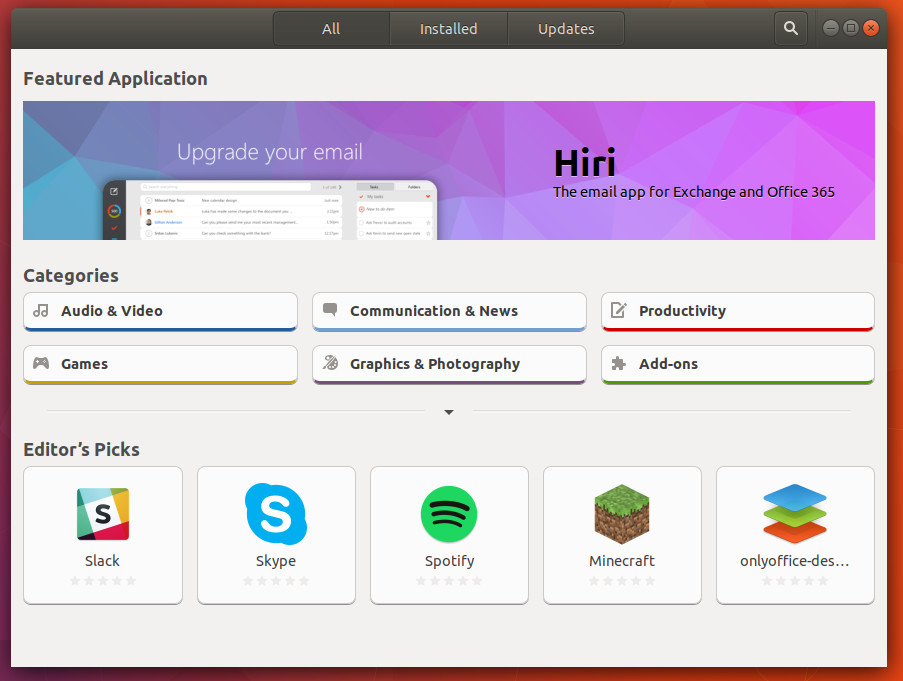Open the Games category
The image size is (903, 681).
(x=161, y=364)
